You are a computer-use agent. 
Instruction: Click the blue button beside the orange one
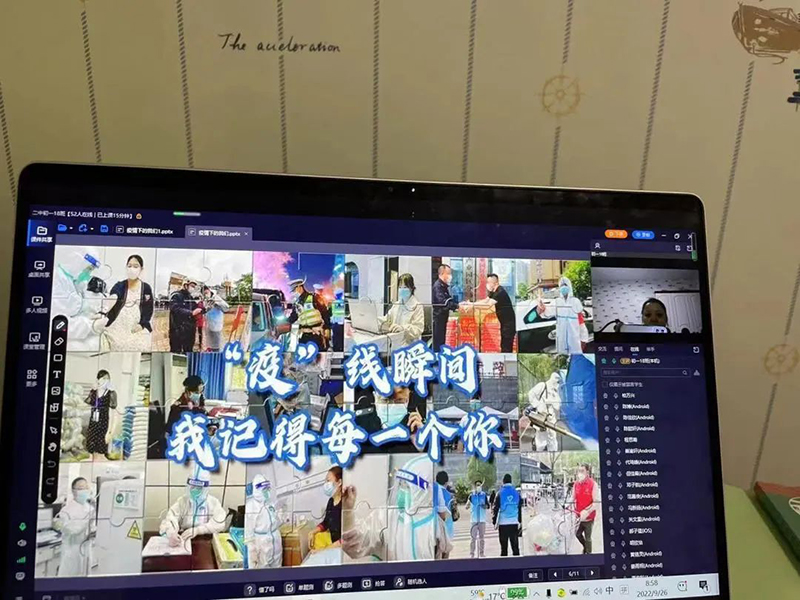643,235
